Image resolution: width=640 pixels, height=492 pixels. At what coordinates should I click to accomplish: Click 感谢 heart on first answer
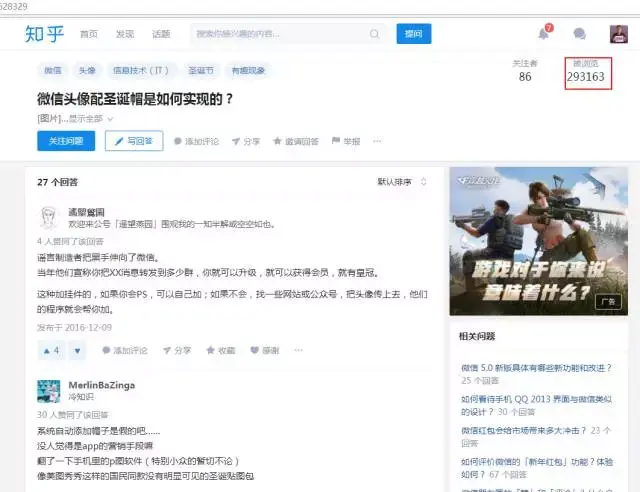pyautogui.click(x=265, y=350)
